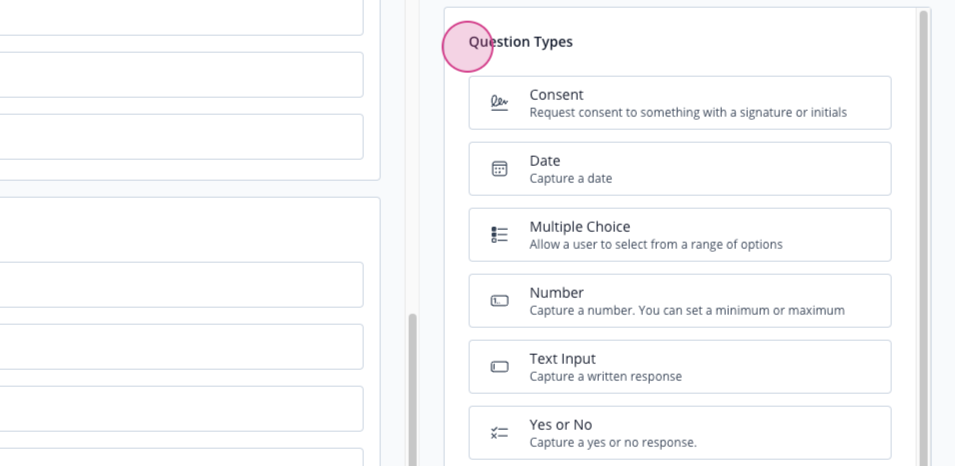
Task: Add a Number question type
Action: click(680, 301)
